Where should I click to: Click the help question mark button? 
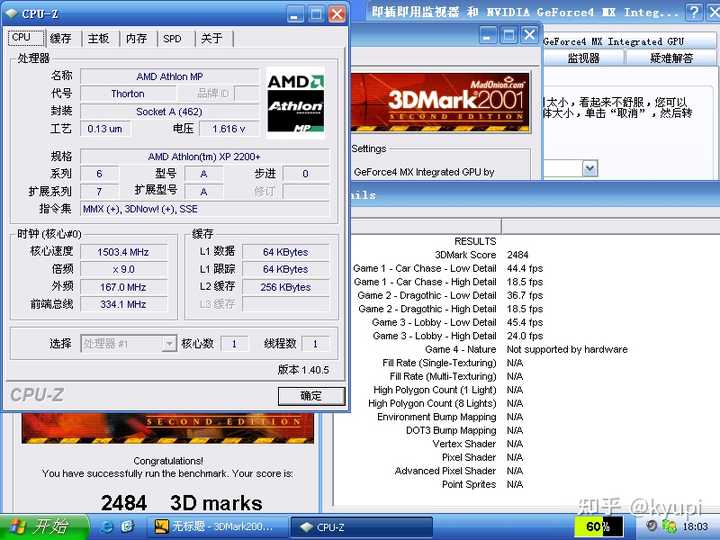point(693,12)
